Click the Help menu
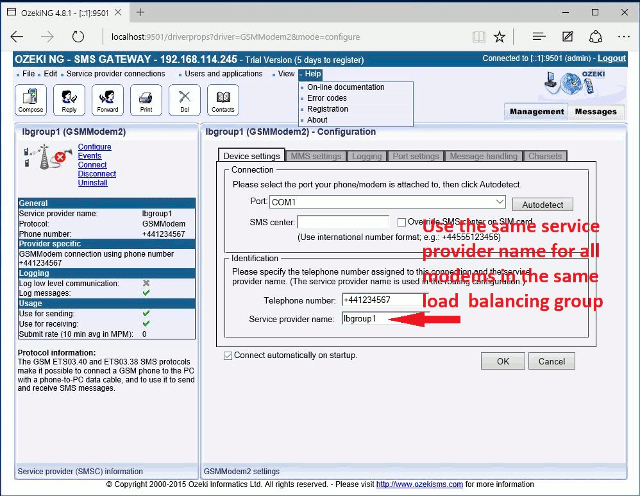This screenshot has height=496, width=640. pos(313,74)
